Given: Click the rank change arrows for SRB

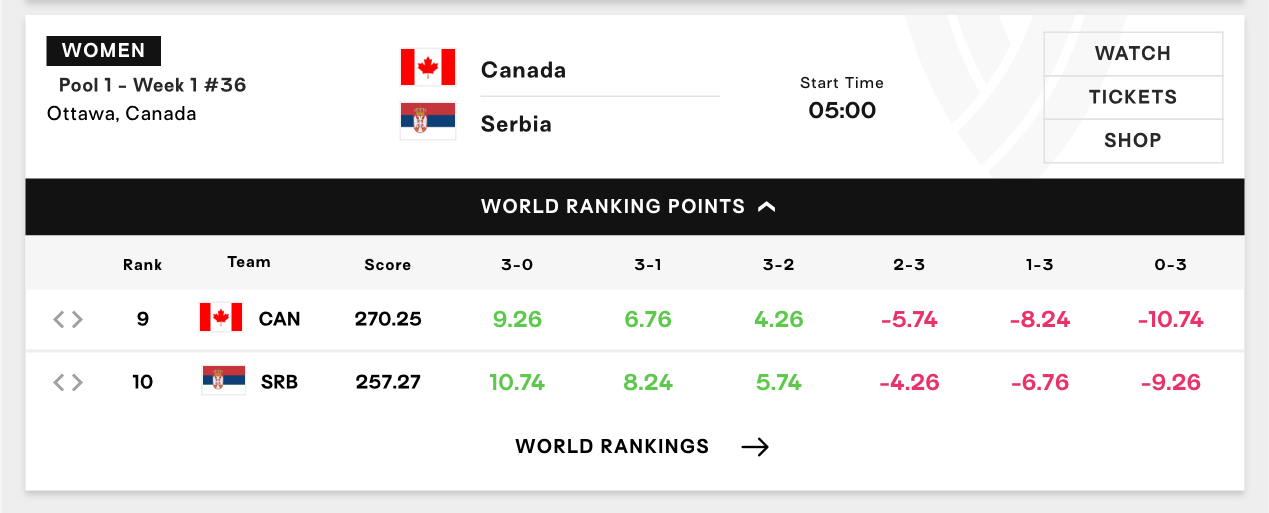Looking at the screenshot, I should pyautogui.click(x=68, y=382).
